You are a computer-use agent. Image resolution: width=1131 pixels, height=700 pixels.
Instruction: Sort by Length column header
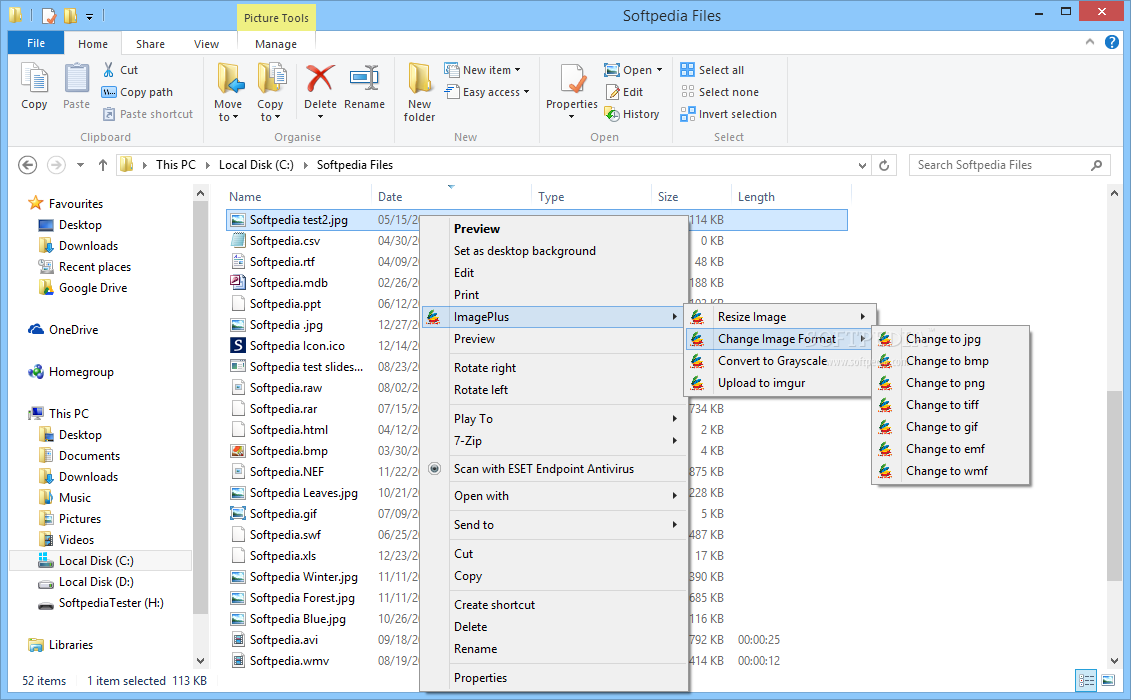pyautogui.click(x=756, y=197)
